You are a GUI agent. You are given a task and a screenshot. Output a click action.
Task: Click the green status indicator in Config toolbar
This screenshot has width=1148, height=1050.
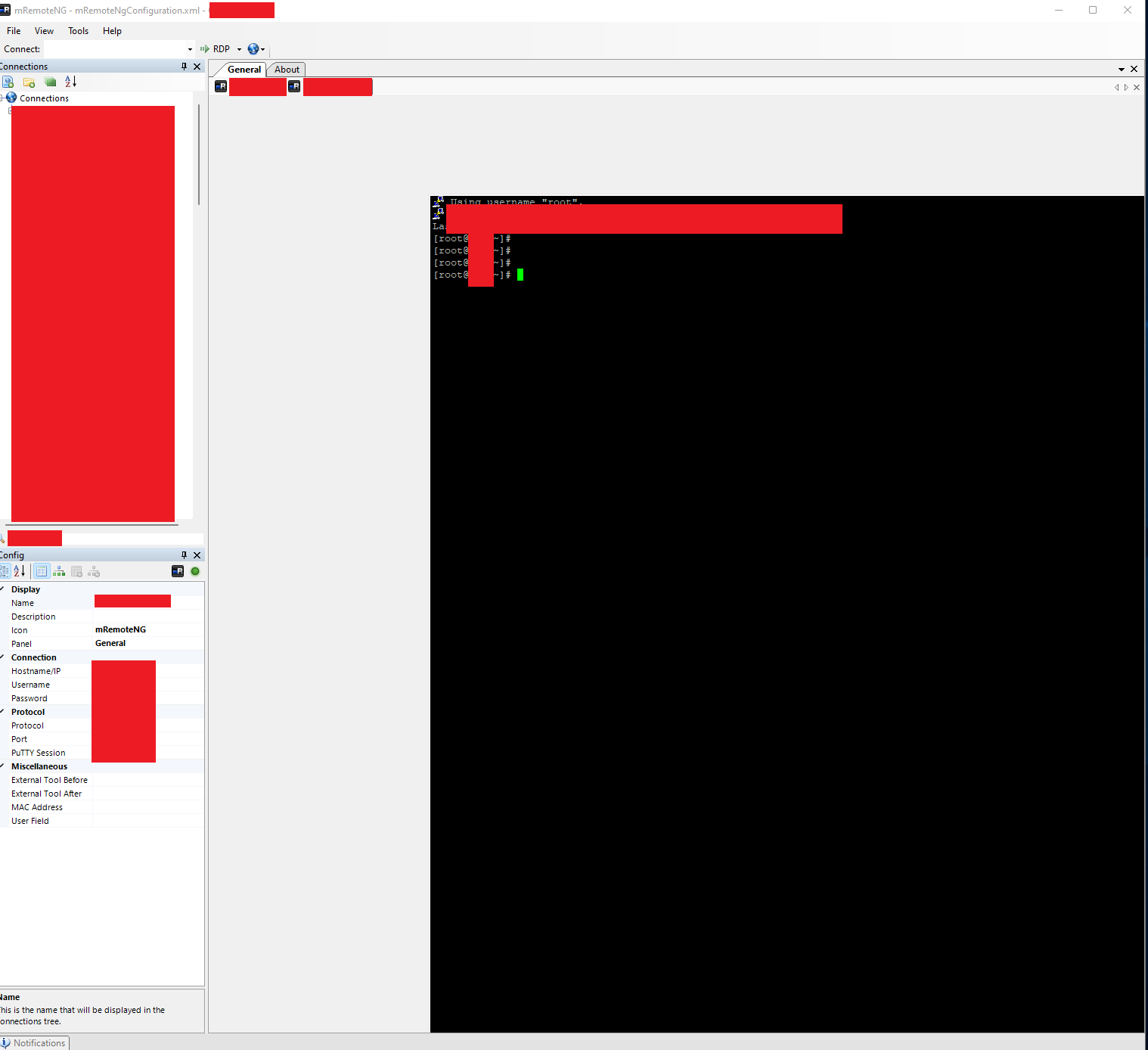click(194, 571)
